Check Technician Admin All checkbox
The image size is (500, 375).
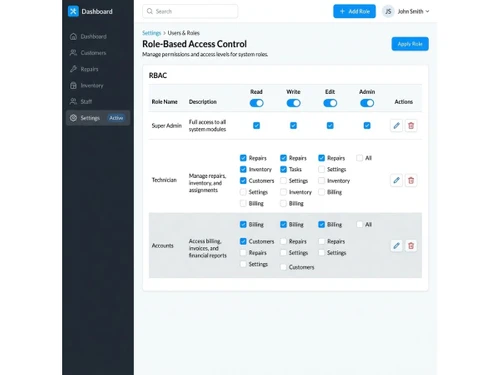pyautogui.click(x=359, y=158)
